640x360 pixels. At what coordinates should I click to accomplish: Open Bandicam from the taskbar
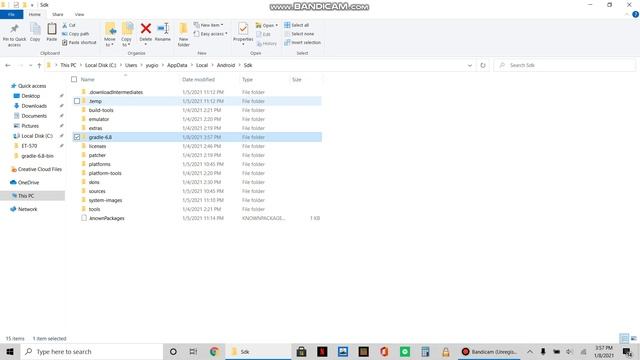pos(489,351)
